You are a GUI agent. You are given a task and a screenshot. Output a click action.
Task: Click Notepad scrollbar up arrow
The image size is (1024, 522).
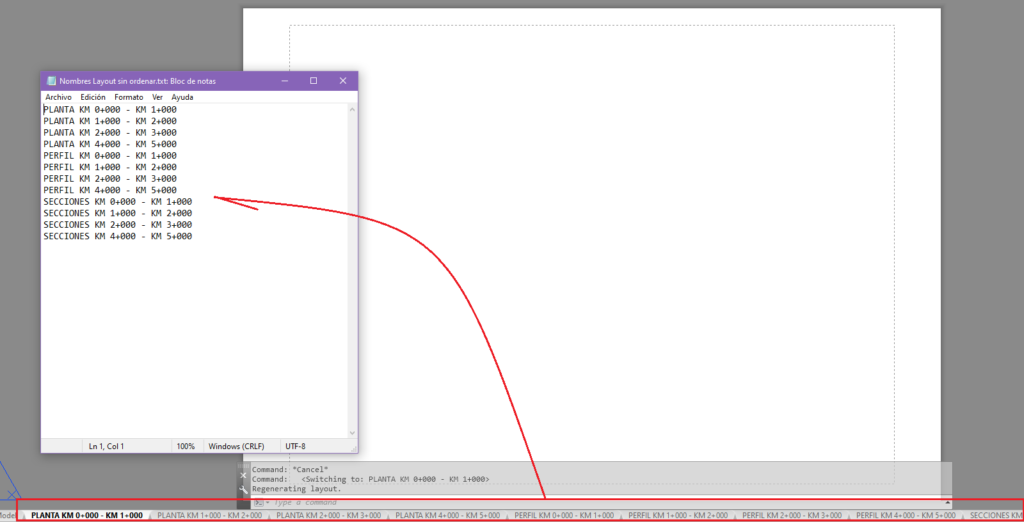(x=353, y=109)
